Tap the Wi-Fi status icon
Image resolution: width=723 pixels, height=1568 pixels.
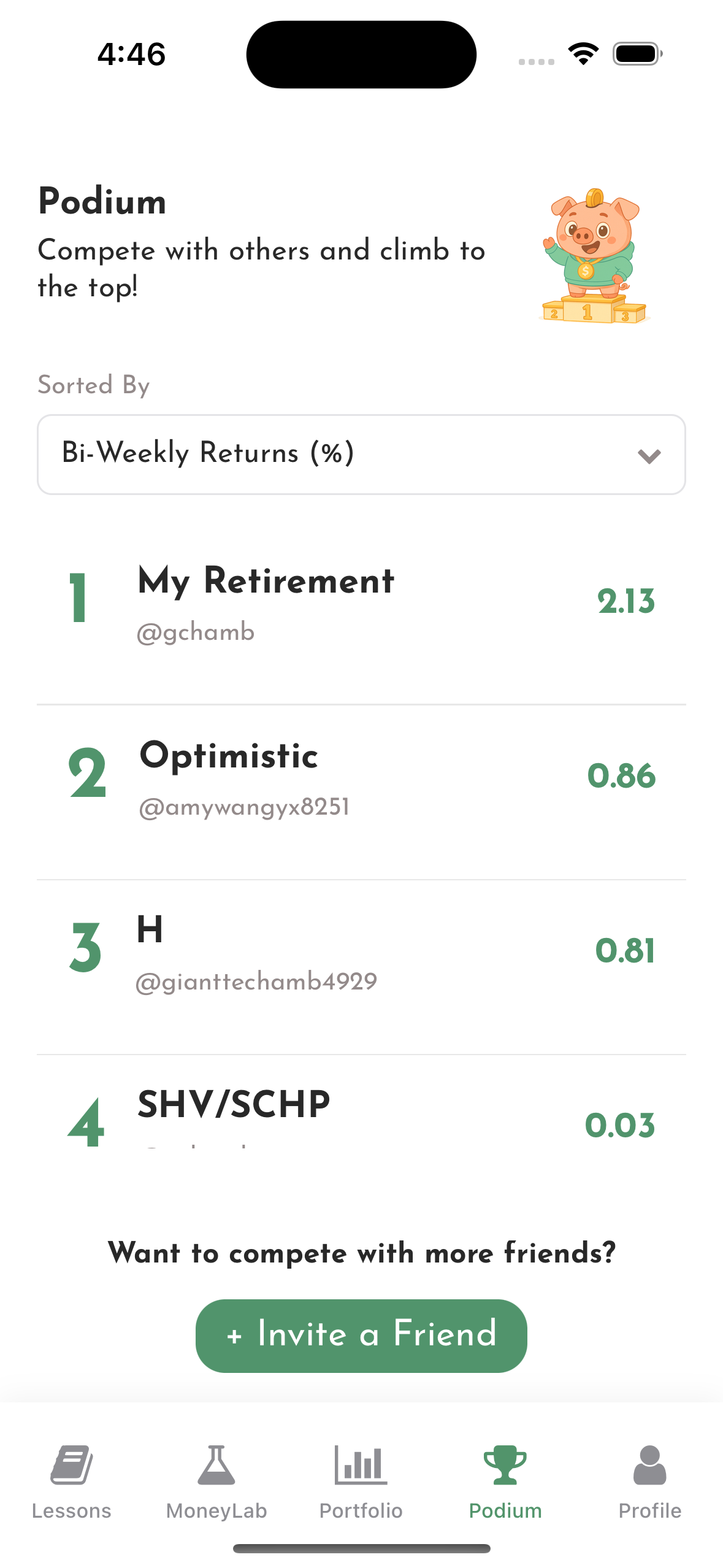[x=583, y=54]
